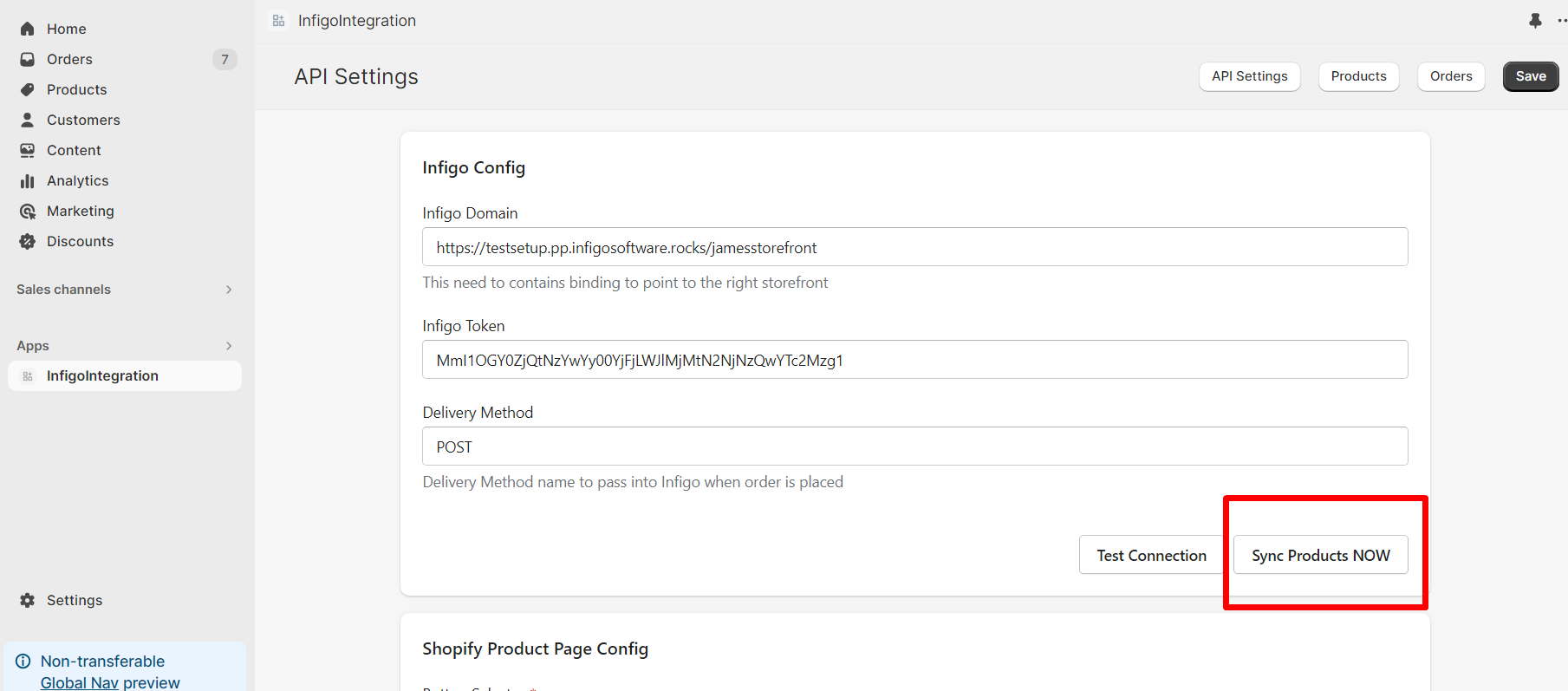Select InfigoIntegration app in sidebar
This screenshot has height=691, width=1568.
tap(125, 375)
